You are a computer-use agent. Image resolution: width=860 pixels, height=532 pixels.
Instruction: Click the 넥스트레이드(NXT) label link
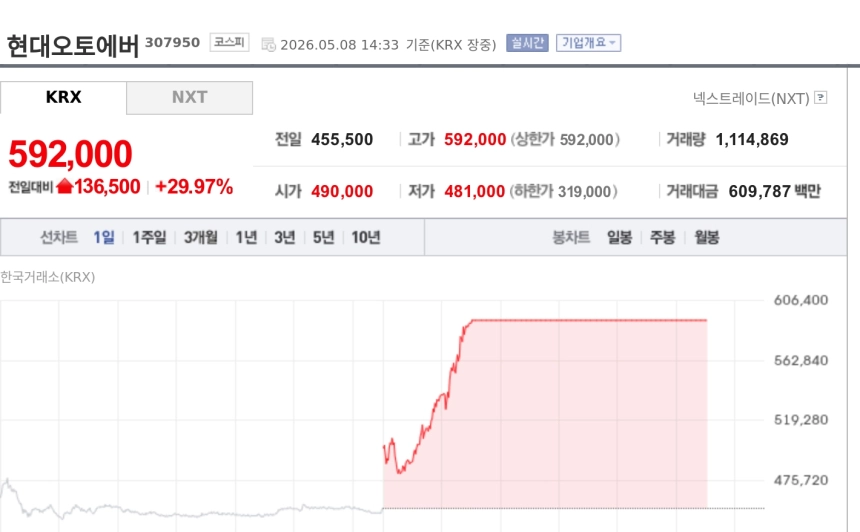pyautogui.click(x=751, y=98)
